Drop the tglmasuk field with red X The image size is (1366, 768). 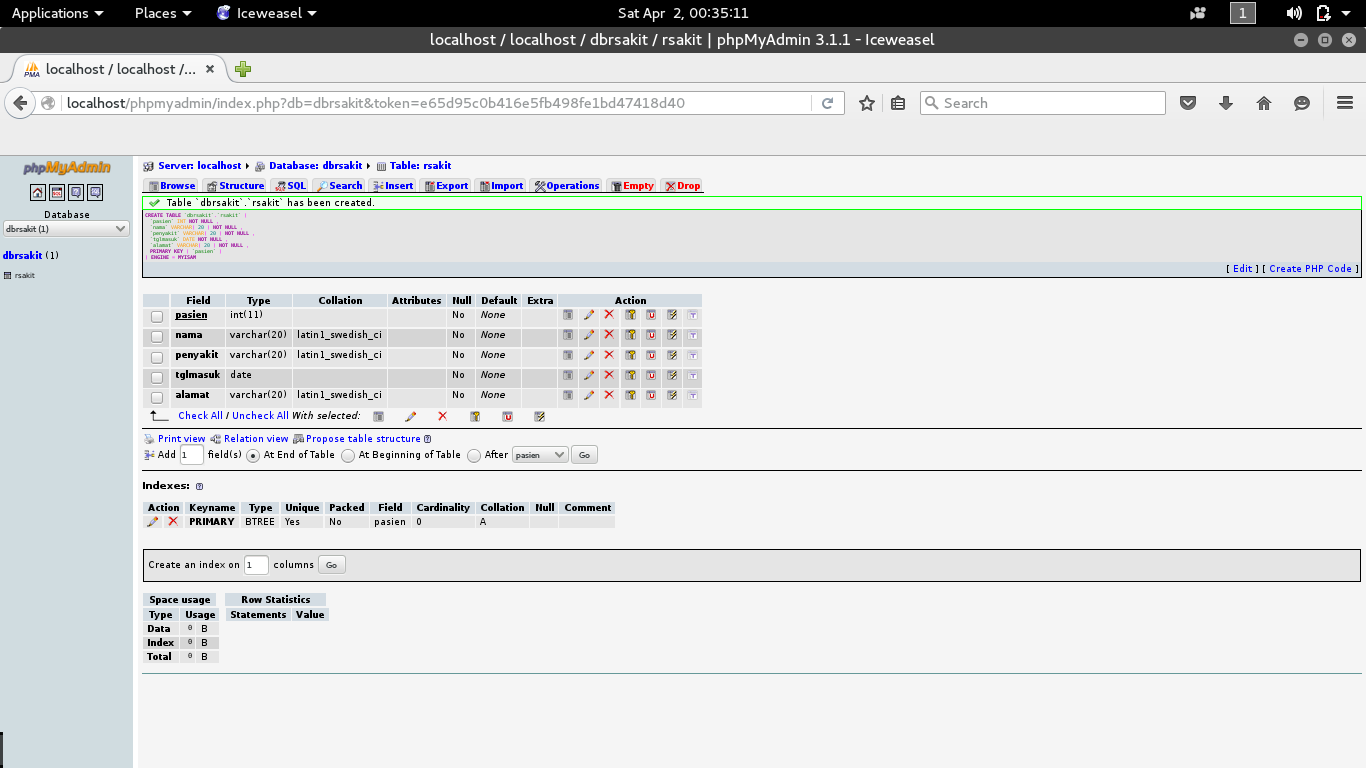click(x=609, y=375)
